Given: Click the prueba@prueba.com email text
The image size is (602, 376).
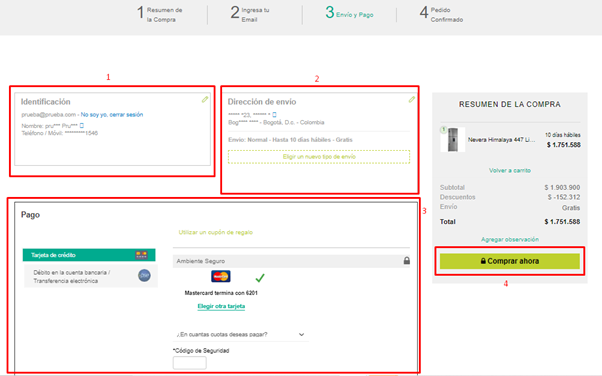Looking at the screenshot, I should pos(48,114).
